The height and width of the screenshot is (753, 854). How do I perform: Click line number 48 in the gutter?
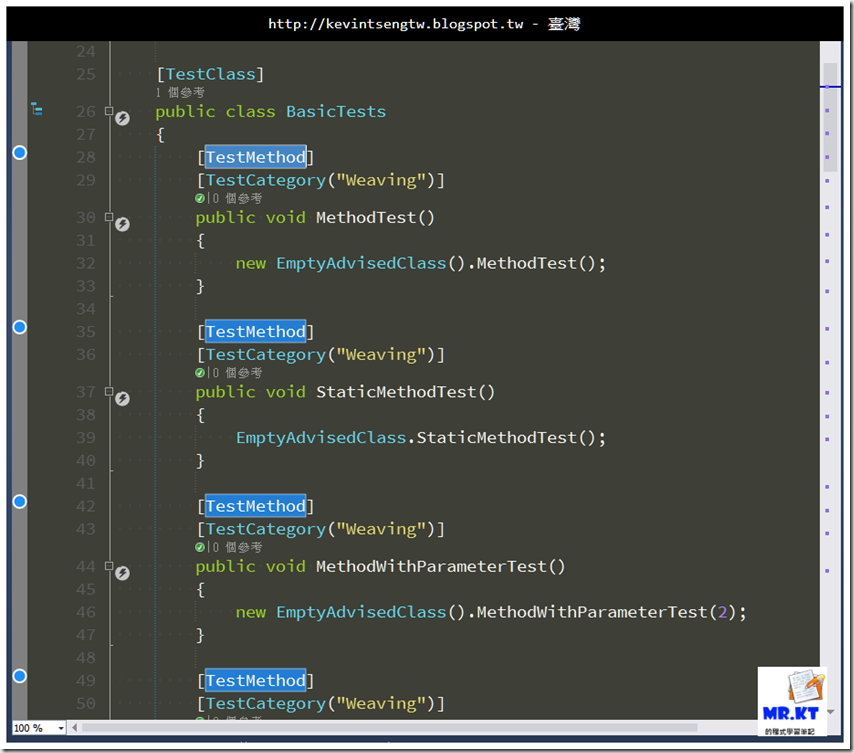coord(86,658)
